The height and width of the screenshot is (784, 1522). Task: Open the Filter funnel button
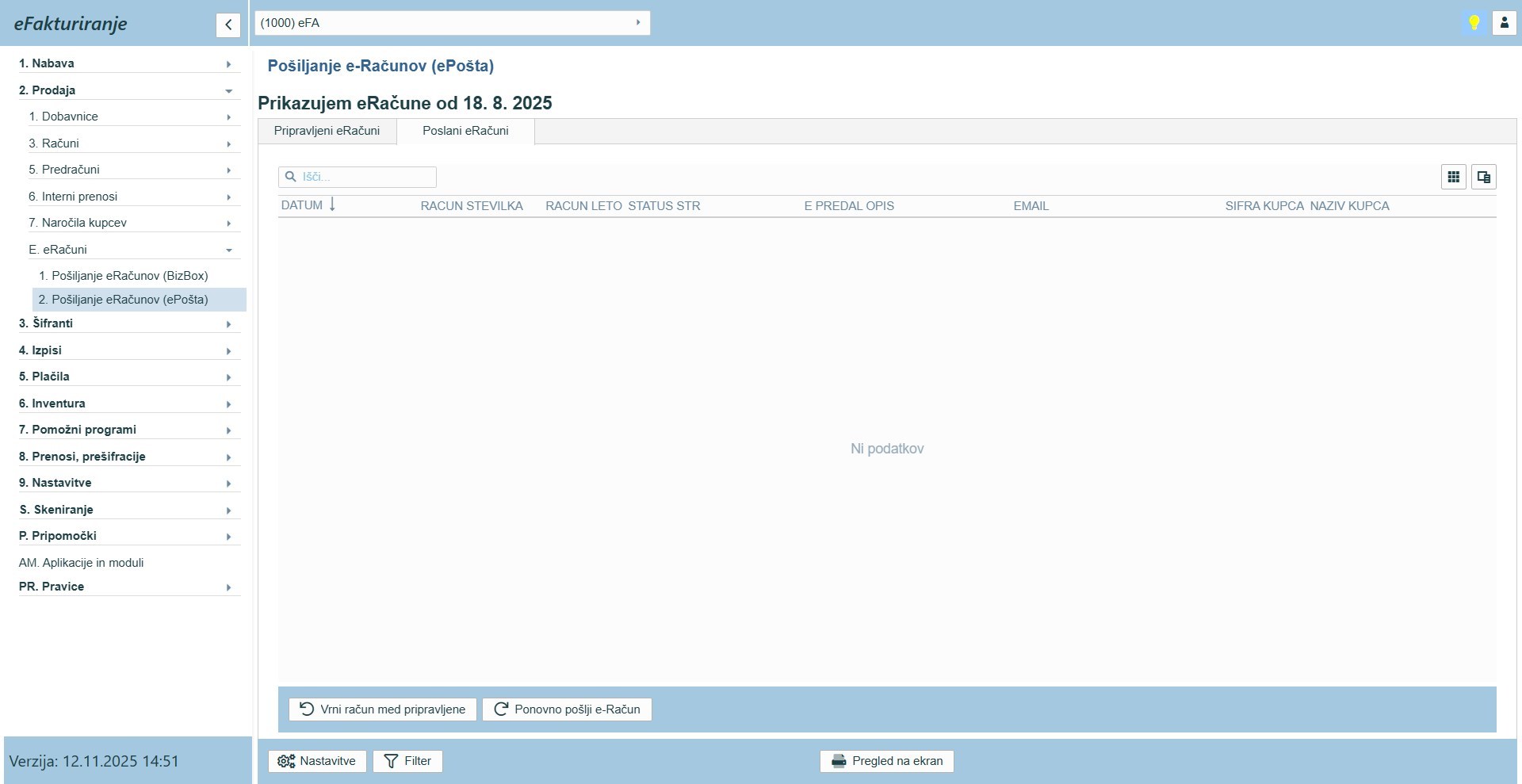click(407, 761)
